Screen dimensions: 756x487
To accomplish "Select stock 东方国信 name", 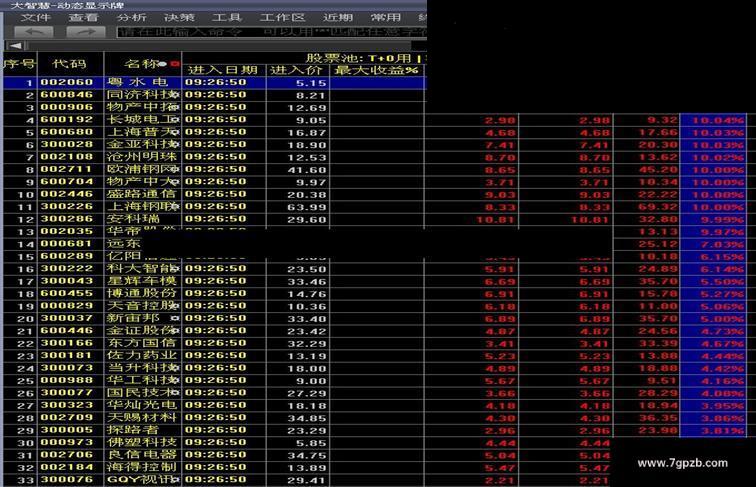I will pos(142,343).
